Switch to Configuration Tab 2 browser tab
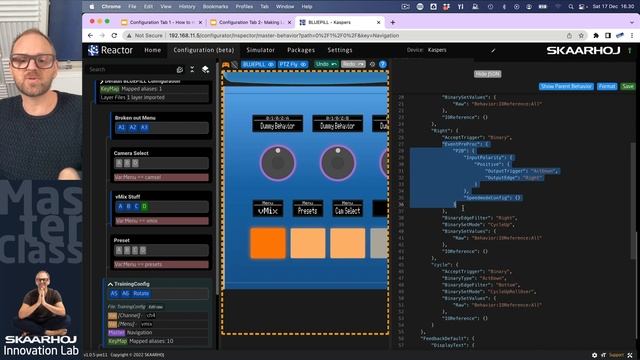This screenshot has height=360, width=640. tap(251, 22)
